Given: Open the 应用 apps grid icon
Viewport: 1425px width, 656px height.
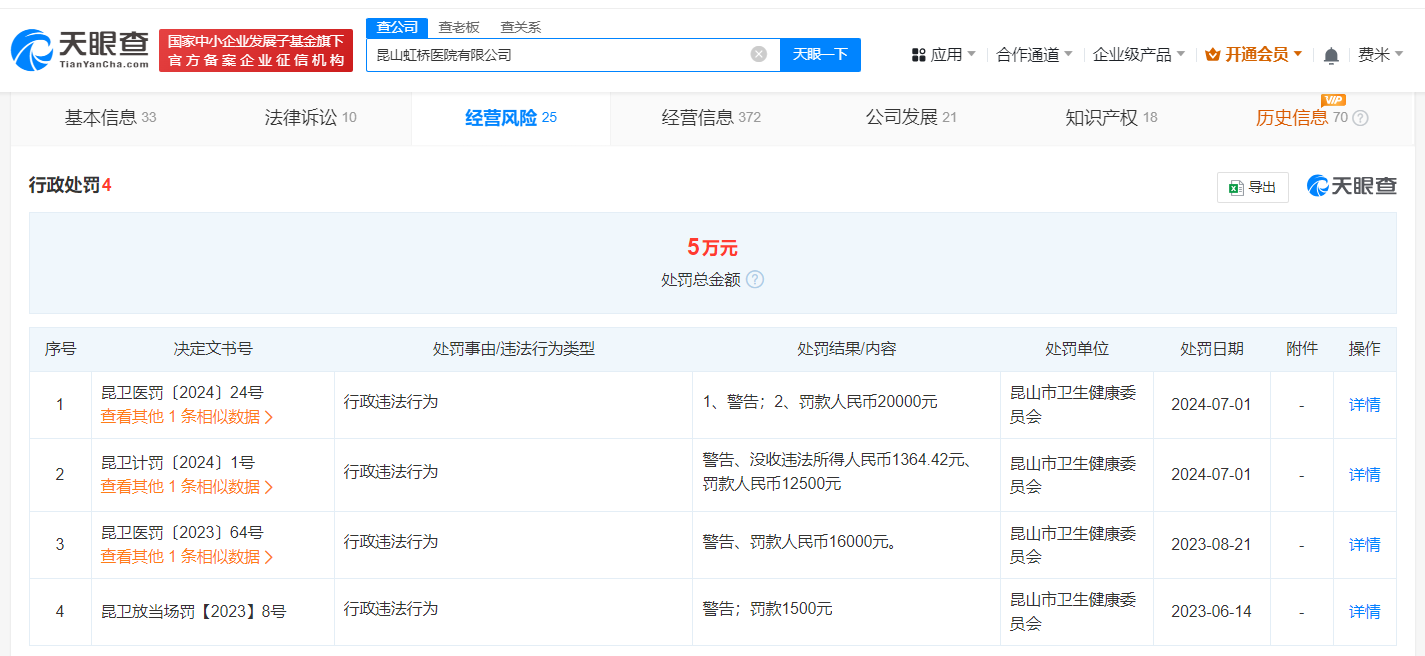Looking at the screenshot, I should (917, 54).
